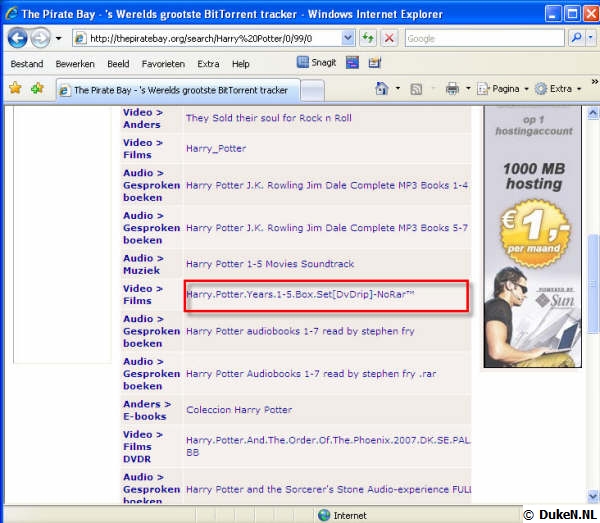
Task: Click the address bar URL field
Action: click(214, 38)
